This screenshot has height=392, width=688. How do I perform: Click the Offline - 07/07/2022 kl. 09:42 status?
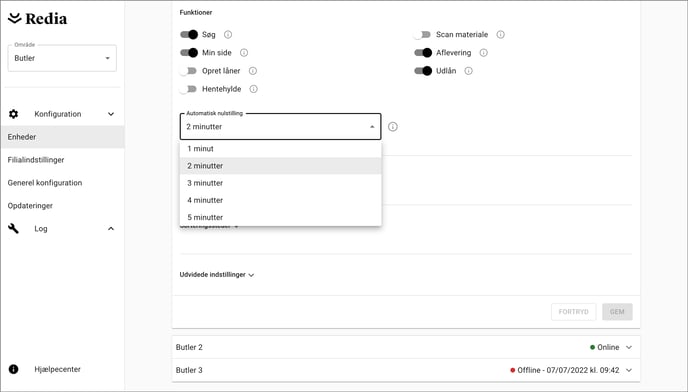tap(568, 370)
